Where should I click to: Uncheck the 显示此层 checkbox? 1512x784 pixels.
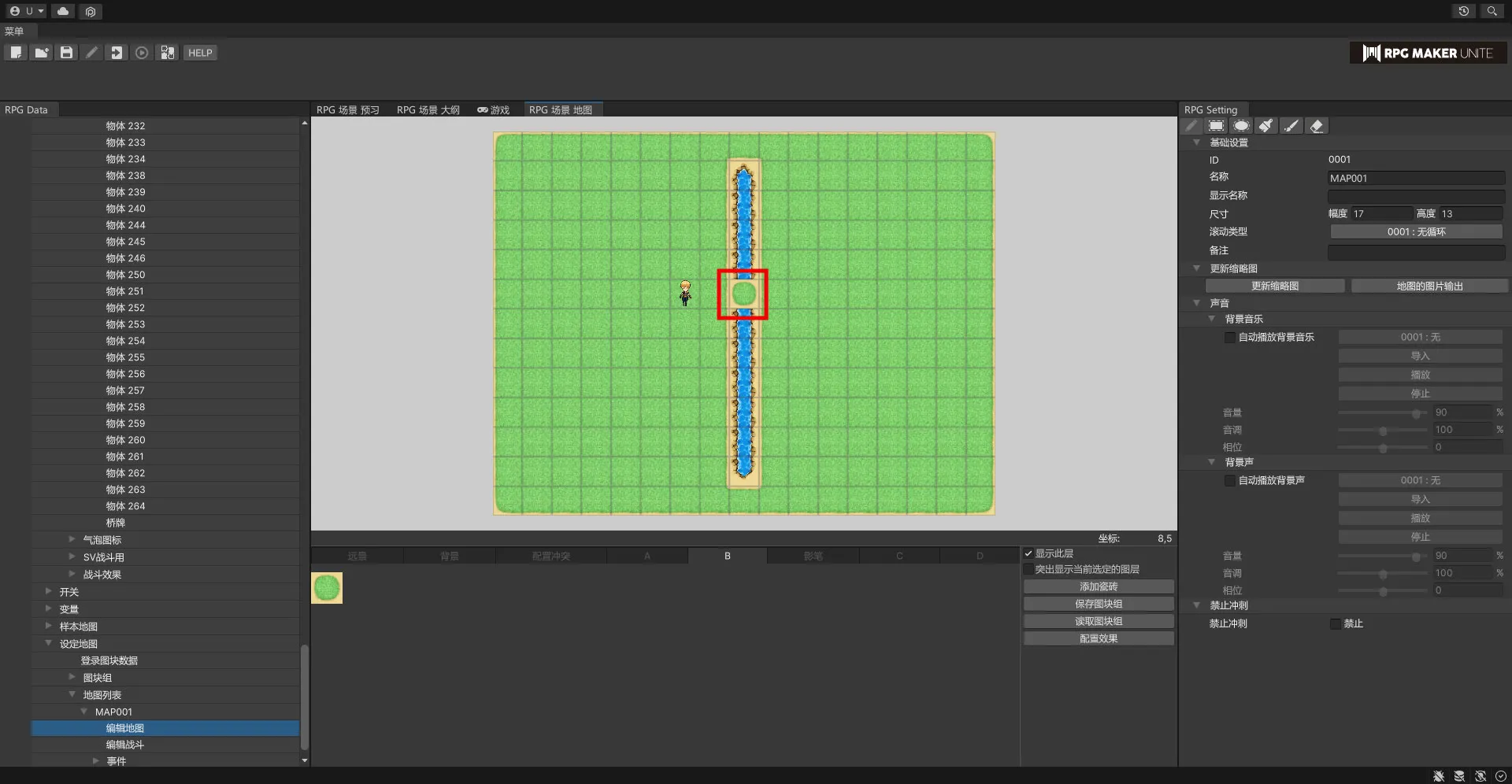(1028, 553)
